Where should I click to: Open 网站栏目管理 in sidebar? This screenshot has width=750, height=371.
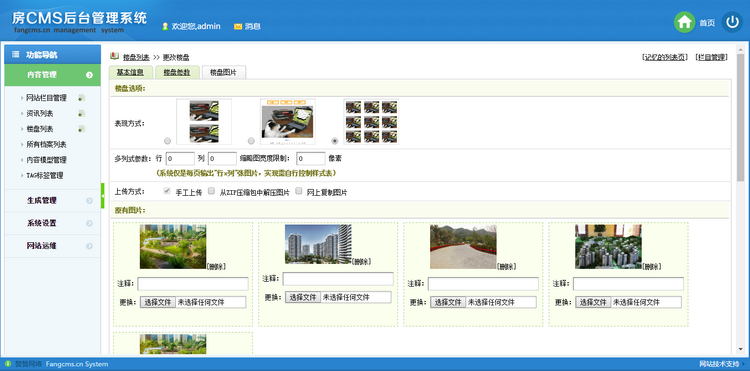click(46, 98)
